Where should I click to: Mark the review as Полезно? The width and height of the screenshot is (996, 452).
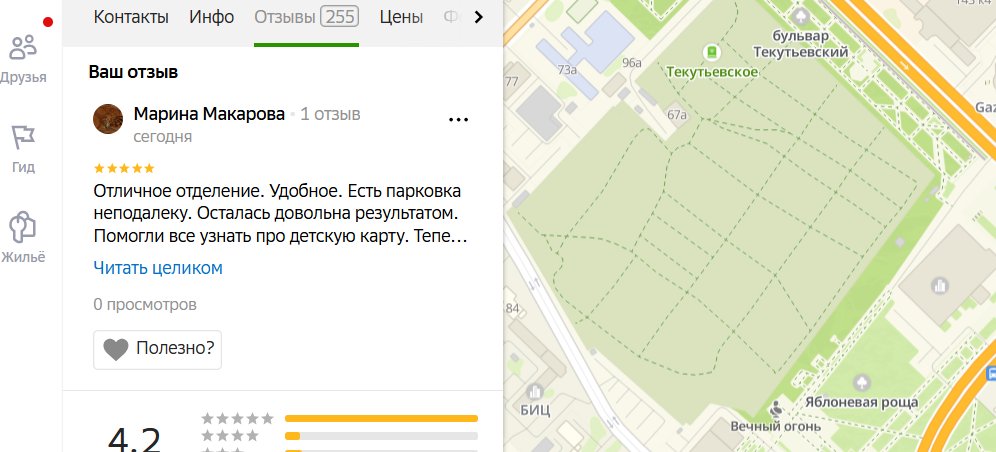click(x=158, y=349)
